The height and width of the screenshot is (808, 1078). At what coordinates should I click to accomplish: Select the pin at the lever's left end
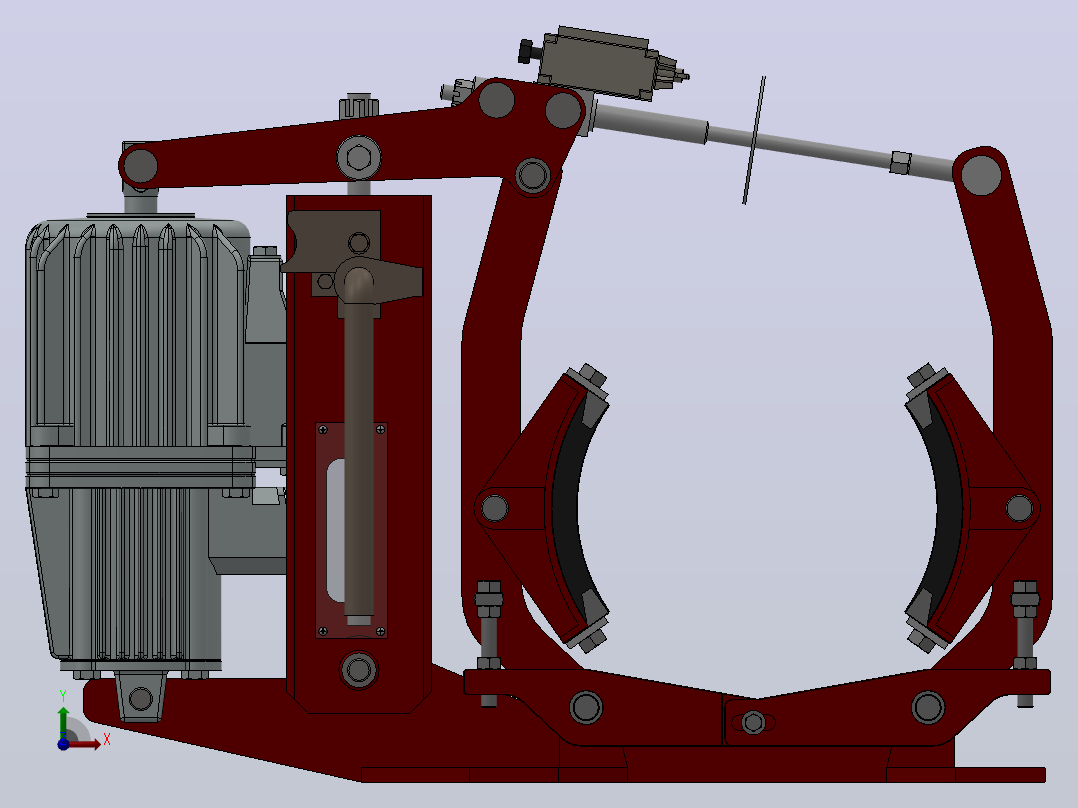pyautogui.click(x=140, y=166)
